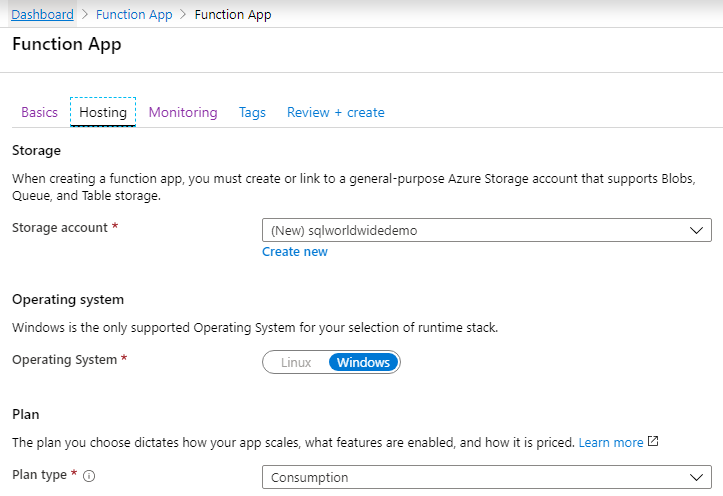The image size is (723, 496).
Task: Select Linux as the operating system
Action: [x=295, y=362]
